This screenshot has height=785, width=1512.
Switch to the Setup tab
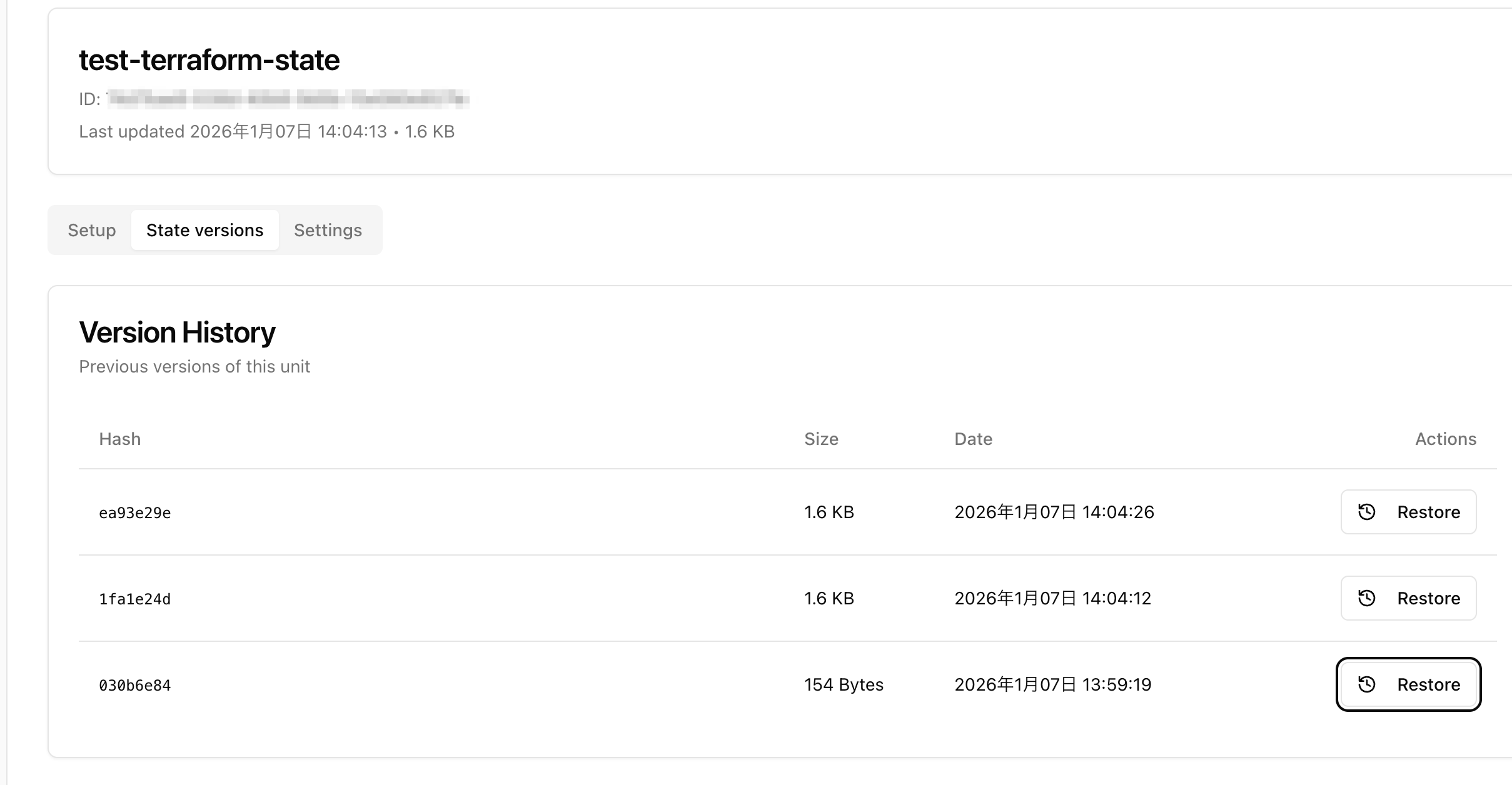92,230
